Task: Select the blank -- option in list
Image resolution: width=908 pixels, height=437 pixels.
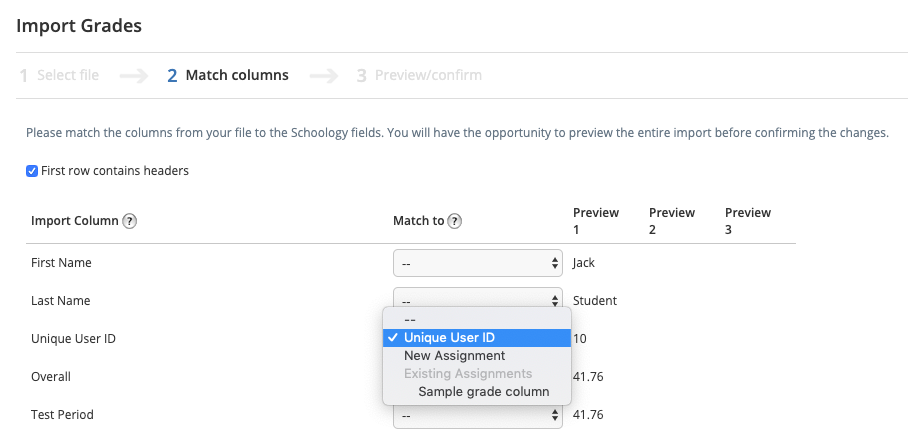Action: [410, 320]
